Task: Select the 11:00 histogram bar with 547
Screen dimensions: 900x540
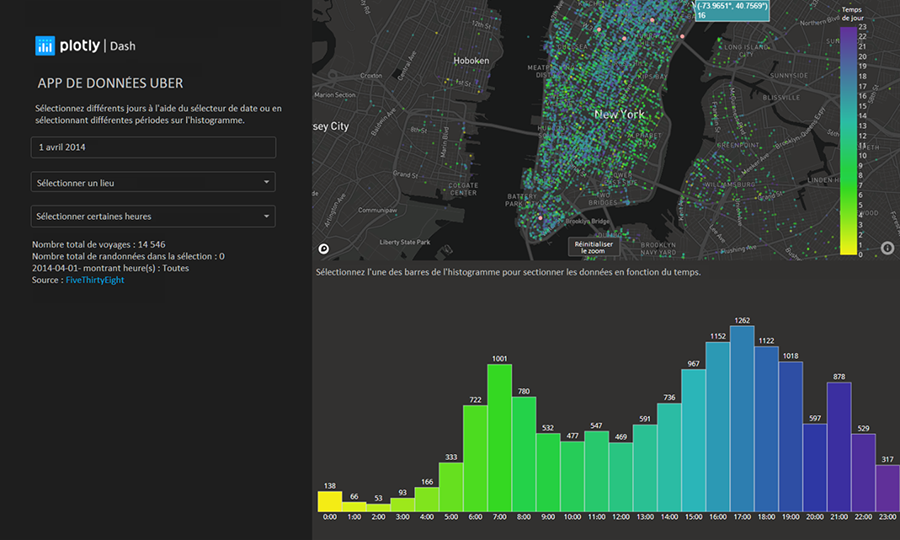Action: tap(596, 472)
